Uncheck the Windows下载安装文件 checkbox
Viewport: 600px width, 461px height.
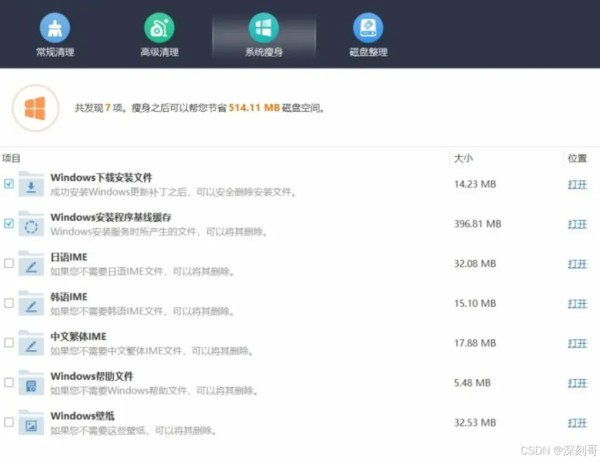coord(9,184)
